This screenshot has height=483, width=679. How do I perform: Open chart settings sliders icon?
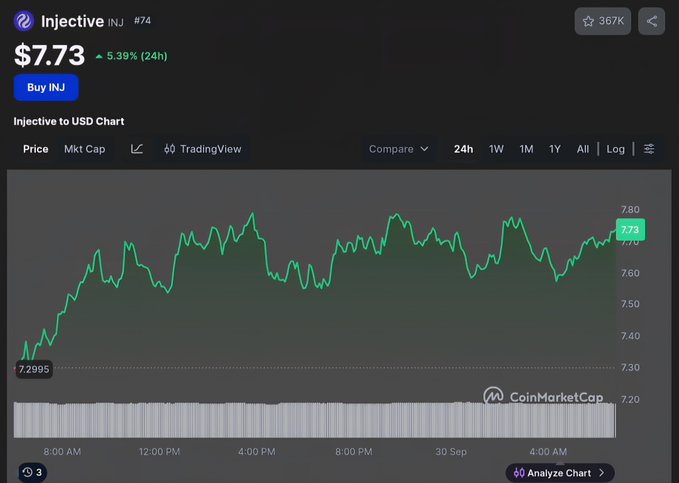pos(649,149)
